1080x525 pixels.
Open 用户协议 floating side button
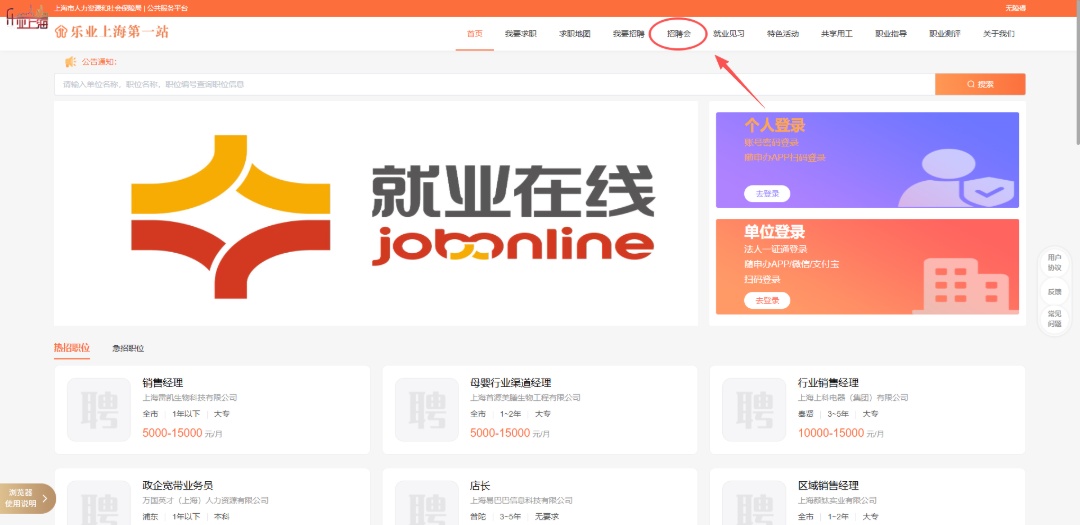[1054, 263]
